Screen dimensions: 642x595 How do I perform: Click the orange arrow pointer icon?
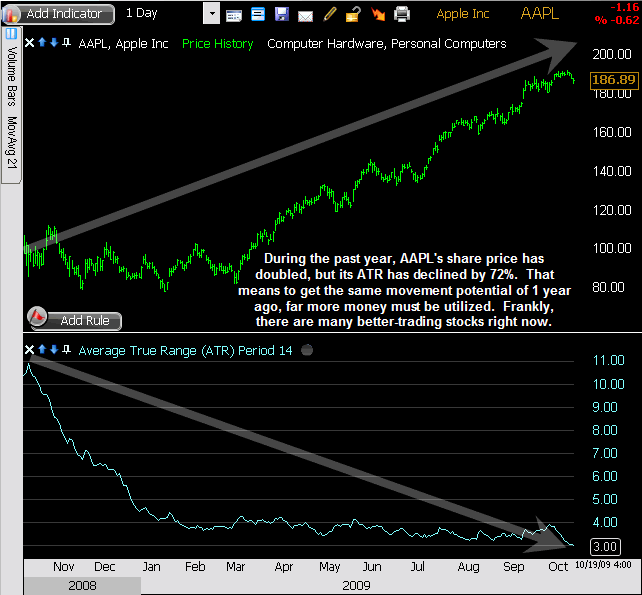(x=378, y=14)
